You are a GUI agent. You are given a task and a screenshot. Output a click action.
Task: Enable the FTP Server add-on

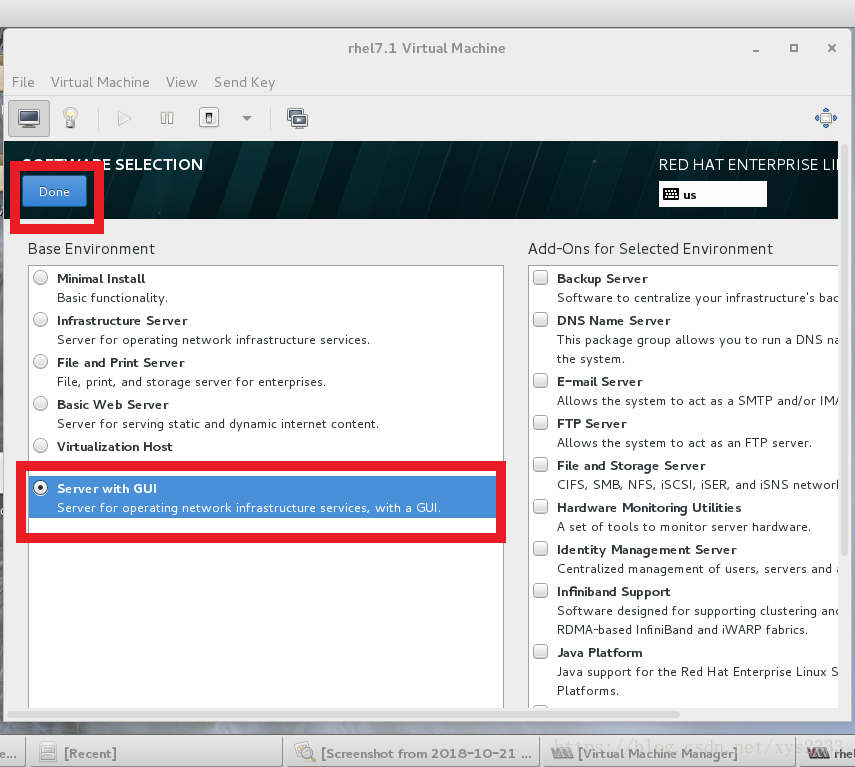(x=540, y=423)
